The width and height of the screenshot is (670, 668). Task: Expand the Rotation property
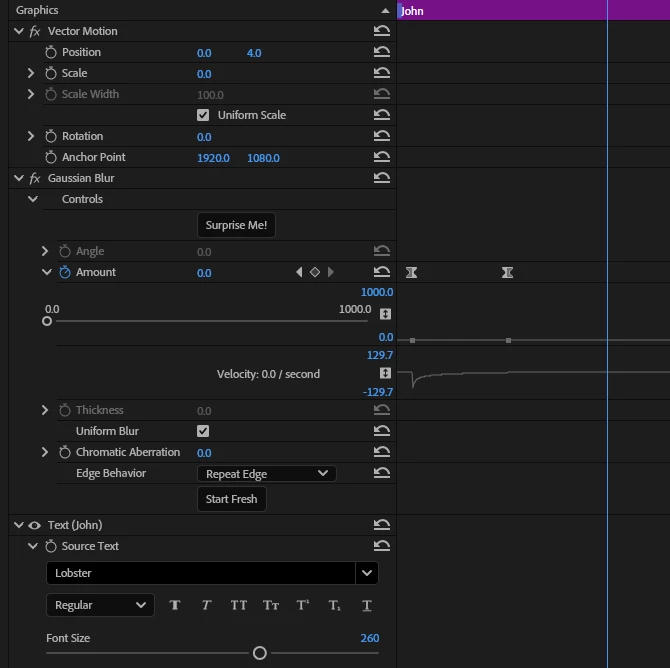[x=30, y=136]
